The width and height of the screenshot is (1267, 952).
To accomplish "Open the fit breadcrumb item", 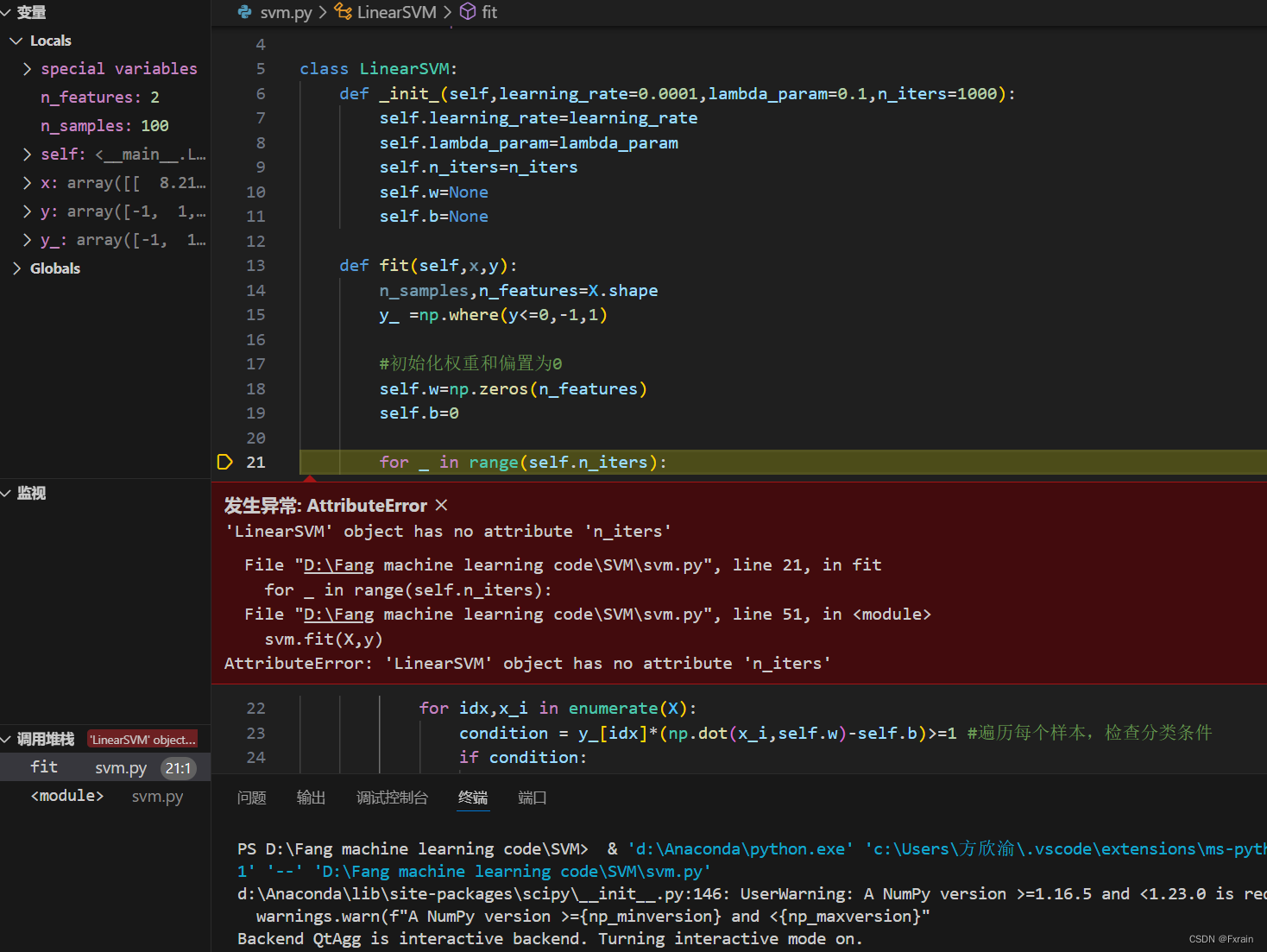I will point(489,12).
